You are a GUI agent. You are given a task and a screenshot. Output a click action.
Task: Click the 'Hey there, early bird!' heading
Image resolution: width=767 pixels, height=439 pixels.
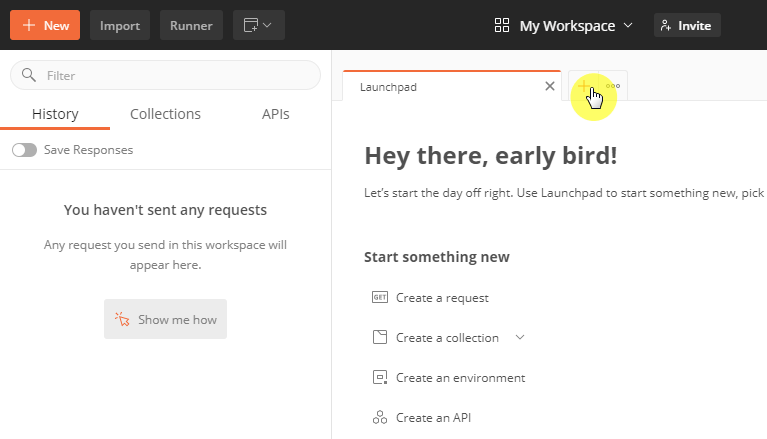491,156
